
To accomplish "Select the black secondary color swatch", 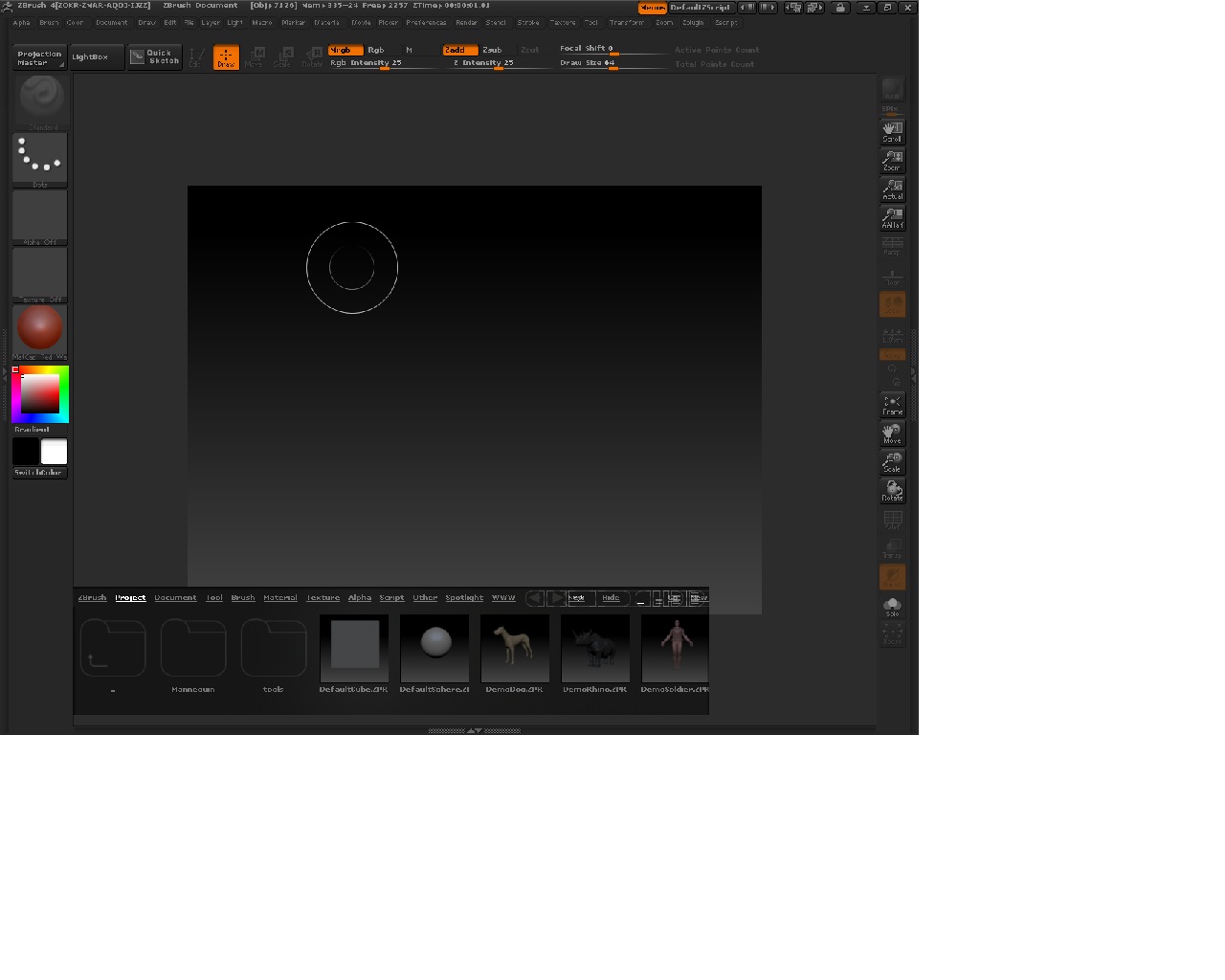I will coord(26,452).
